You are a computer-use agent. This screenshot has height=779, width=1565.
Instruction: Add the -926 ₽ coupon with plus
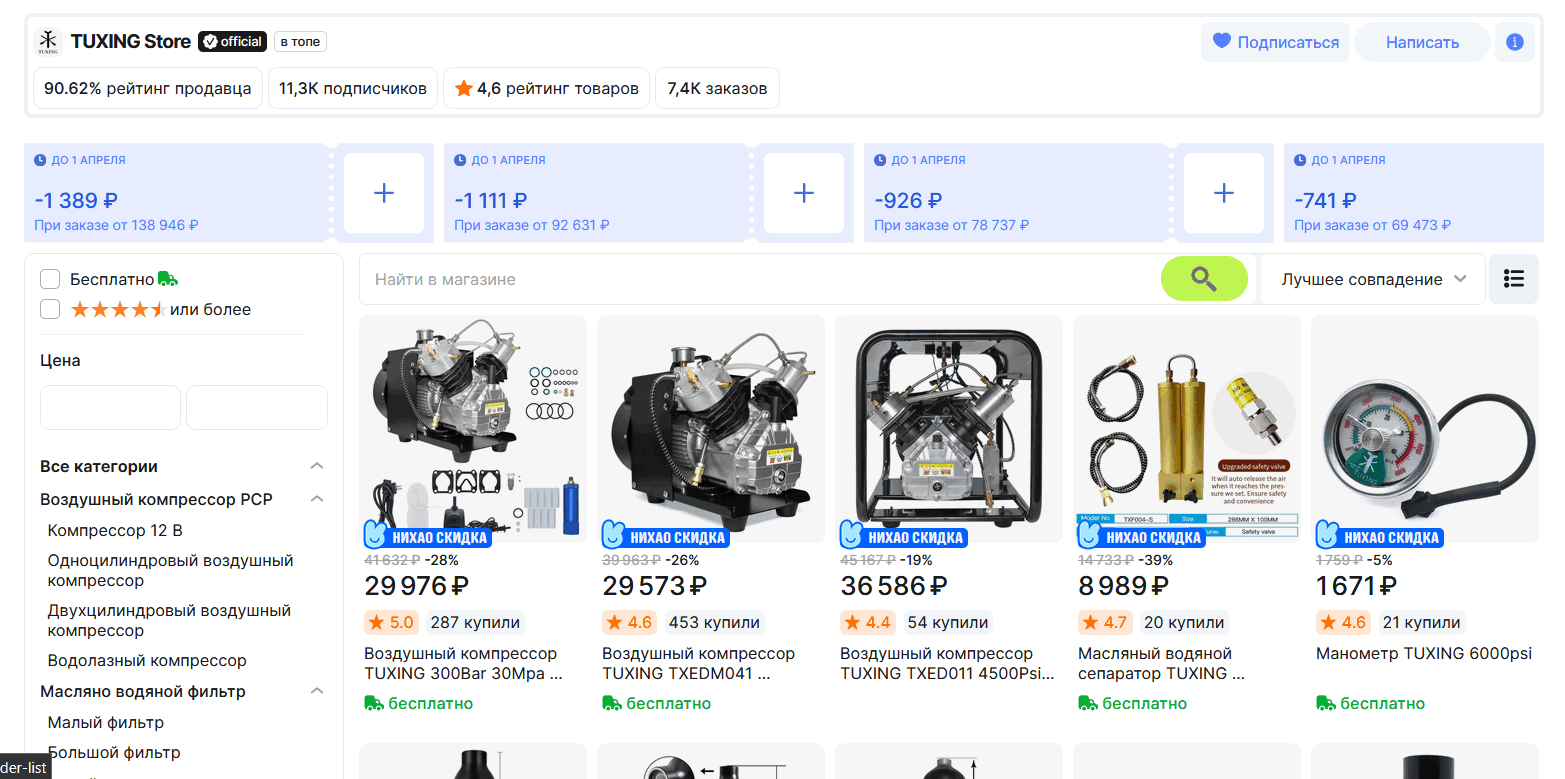click(1224, 193)
